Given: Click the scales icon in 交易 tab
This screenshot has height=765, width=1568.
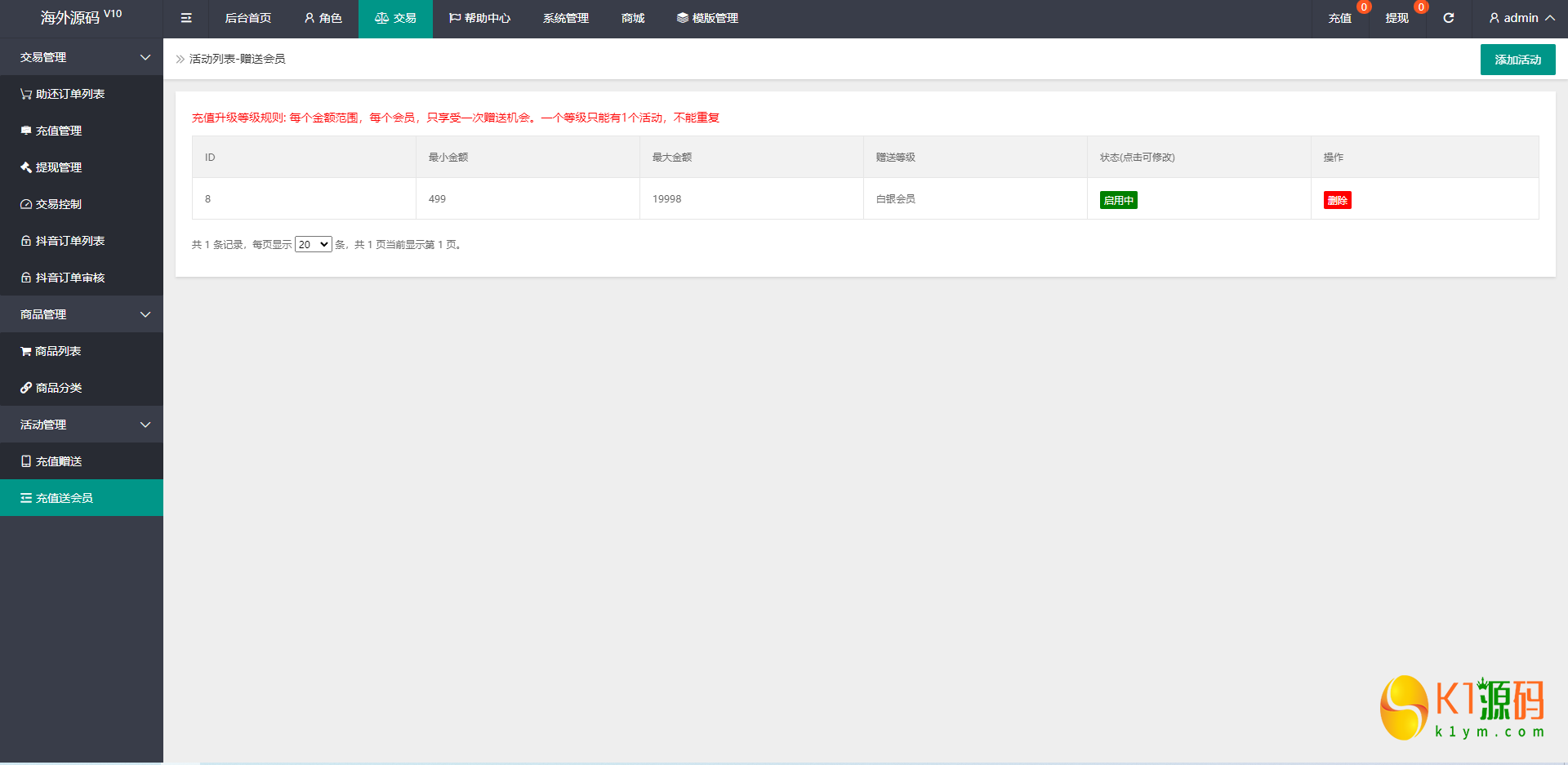Looking at the screenshot, I should (381, 18).
